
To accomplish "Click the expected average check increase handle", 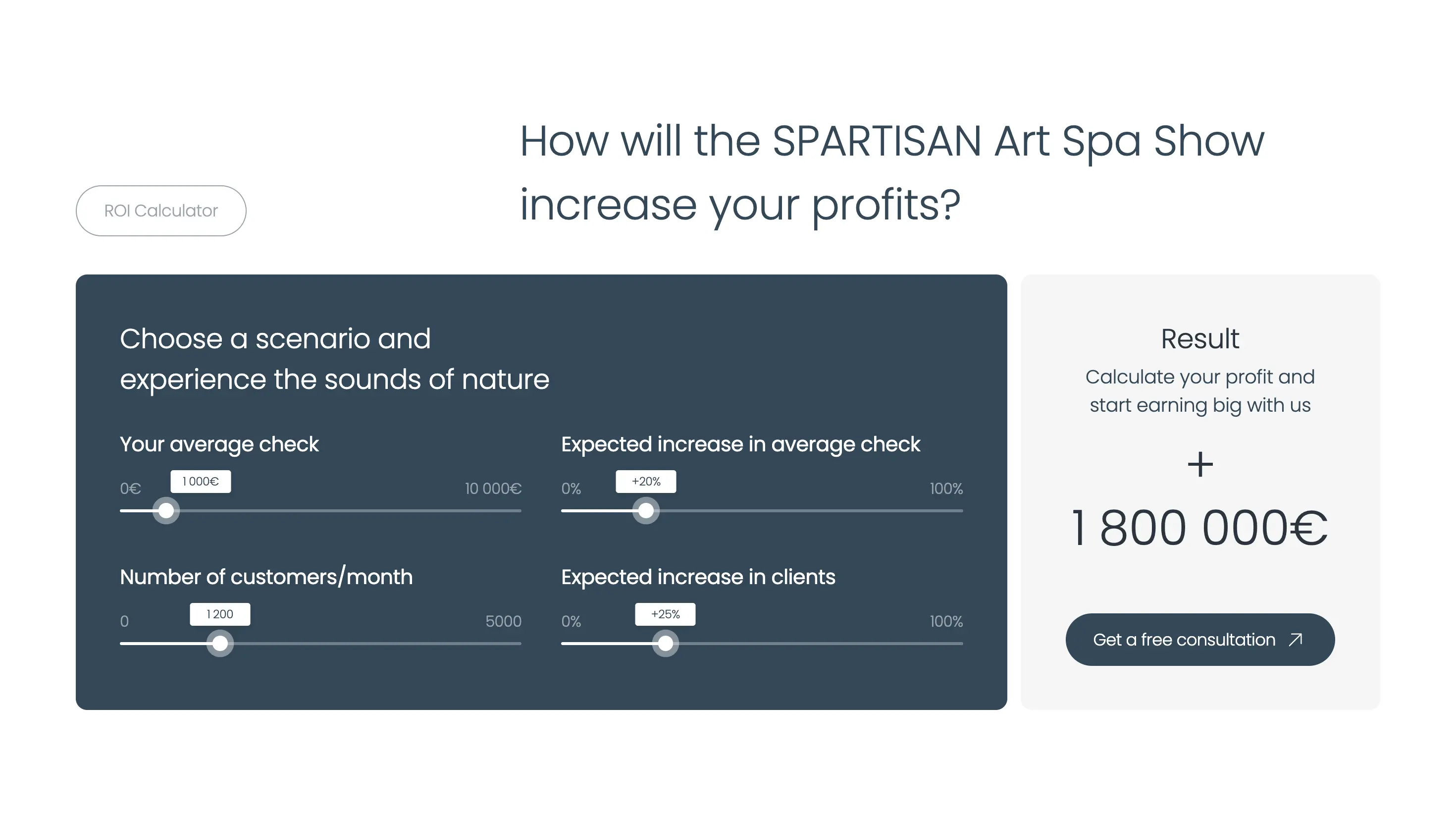I will 646,510.
